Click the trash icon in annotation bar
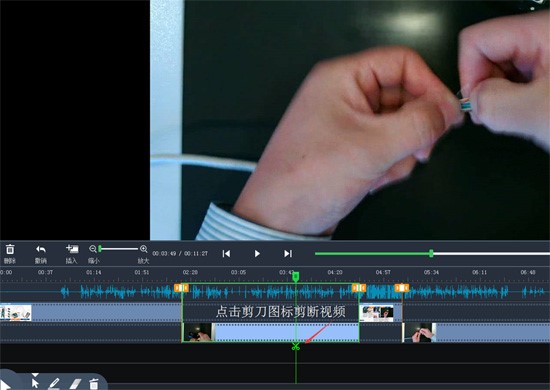The image size is (550, 390). 94,384
